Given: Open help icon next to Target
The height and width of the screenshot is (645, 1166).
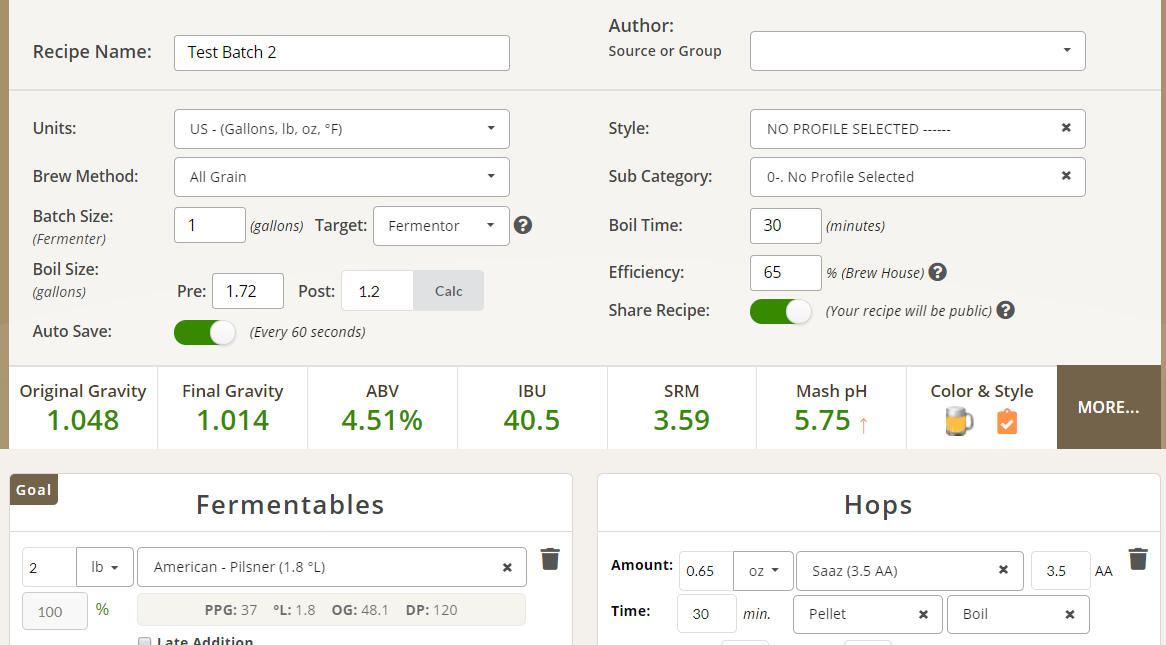Looking at the screenshot, I should tap(522, 225).
